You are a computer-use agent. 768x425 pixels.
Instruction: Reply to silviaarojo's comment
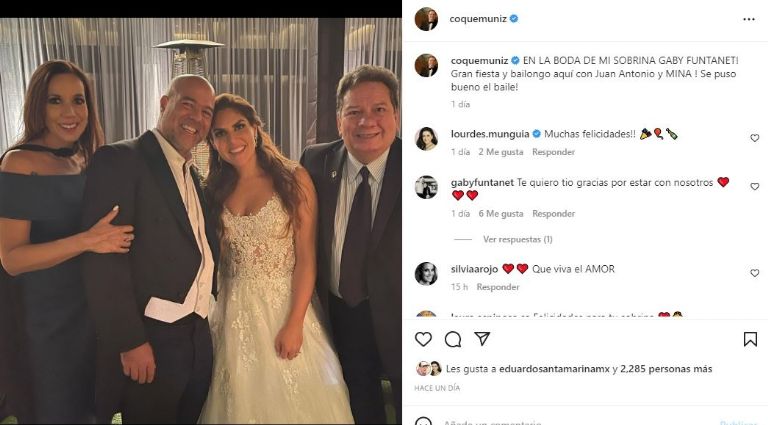pyautogui.click(x=498, y=287)
